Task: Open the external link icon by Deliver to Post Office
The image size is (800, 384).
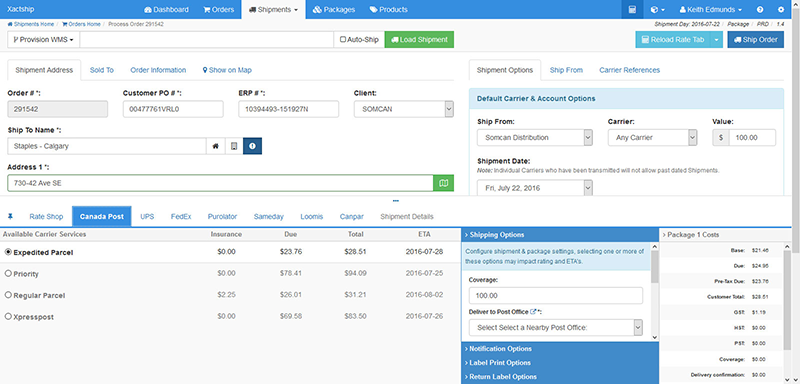Action: click(533, 312)
